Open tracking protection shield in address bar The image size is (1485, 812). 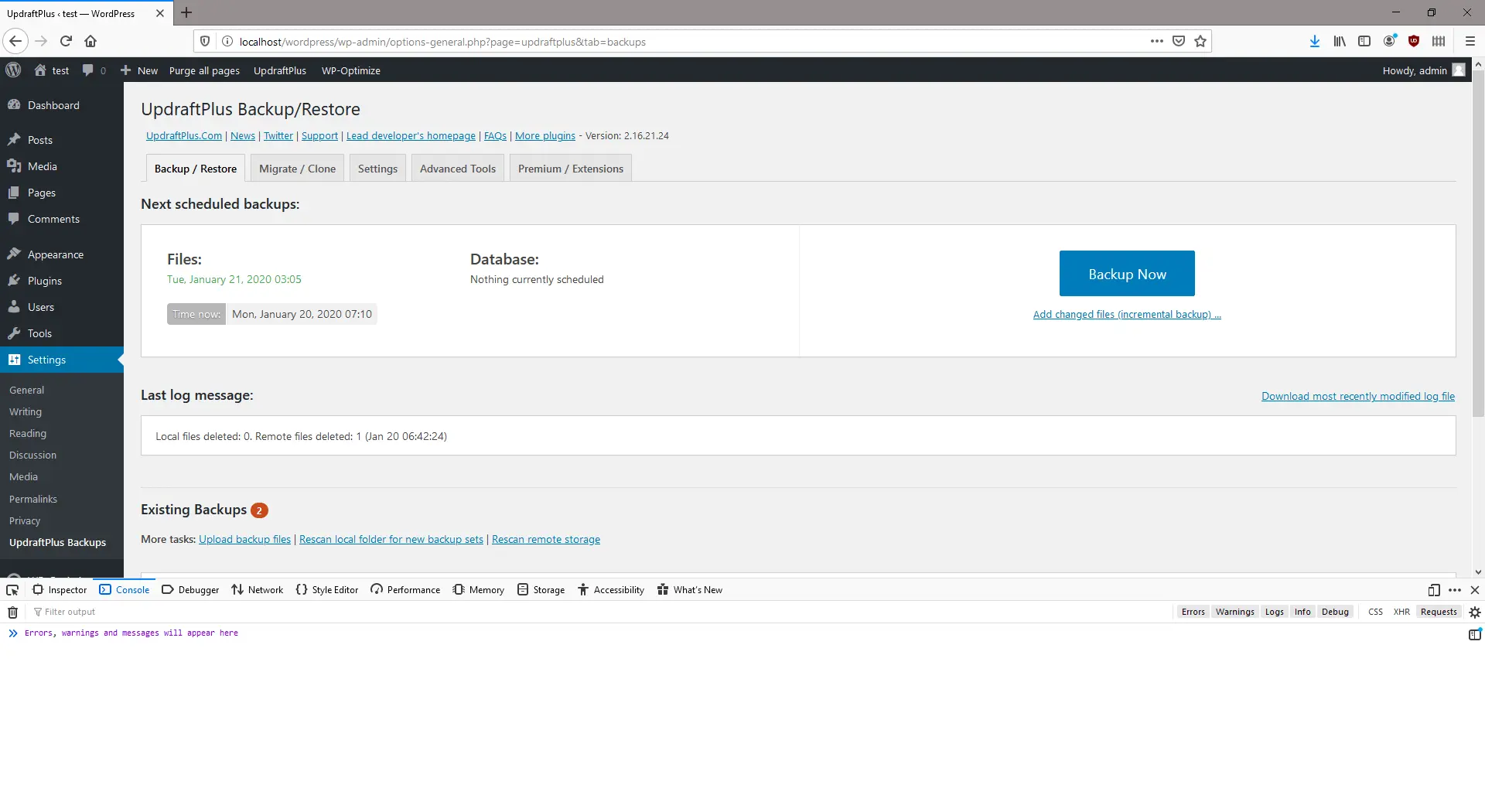205,42
